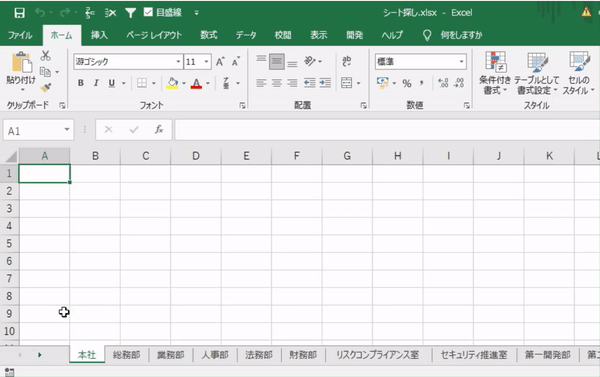Click the select all corner triangle
The width and height of the screenshot is (600, 377).
pyautogui.click(x=11, y=156)
